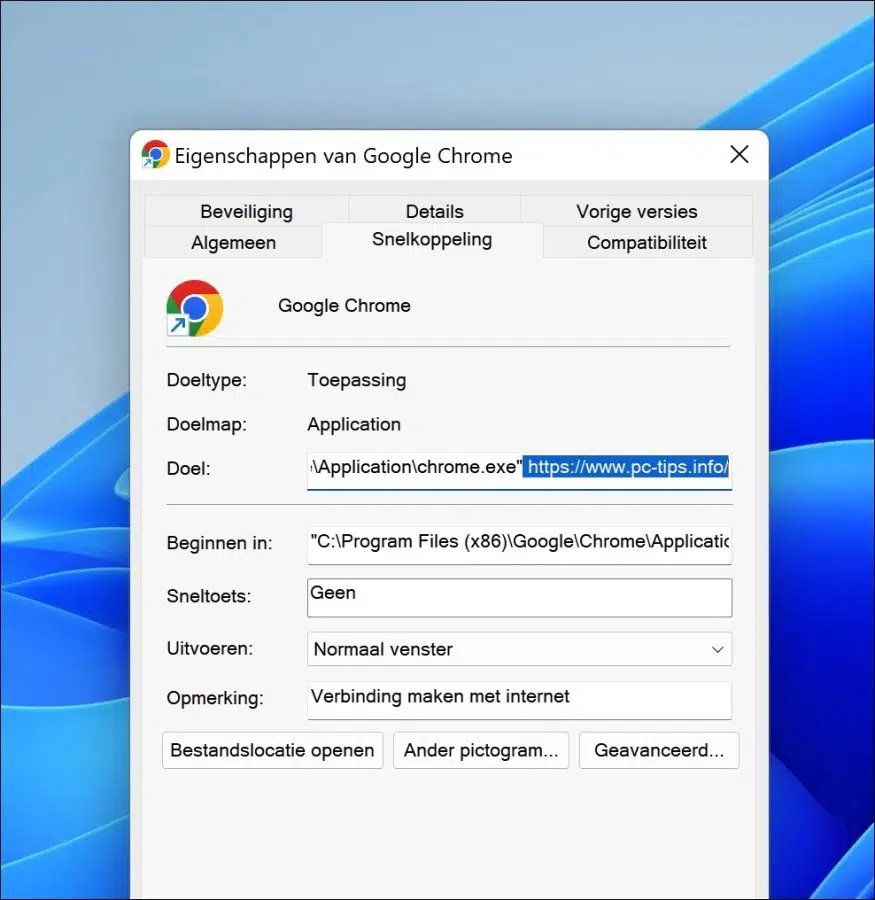875x900 pixels.
Task: Open the Vorige versies tab
Action: (x=637, y=211)
